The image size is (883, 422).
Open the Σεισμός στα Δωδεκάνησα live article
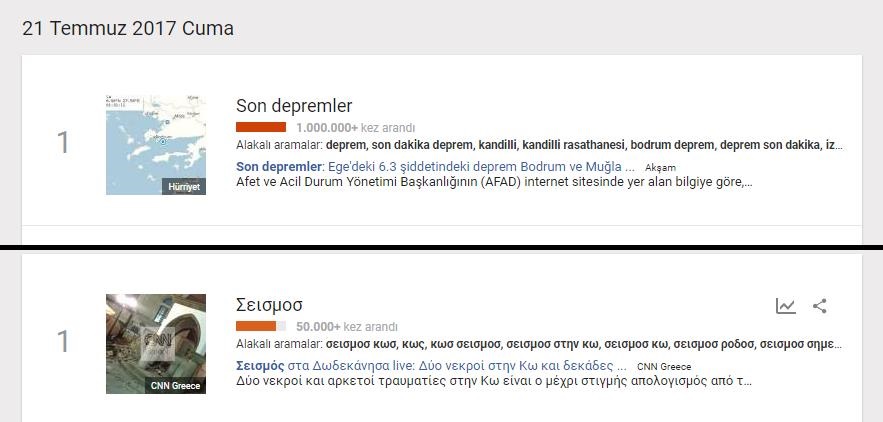click(432, 366)
